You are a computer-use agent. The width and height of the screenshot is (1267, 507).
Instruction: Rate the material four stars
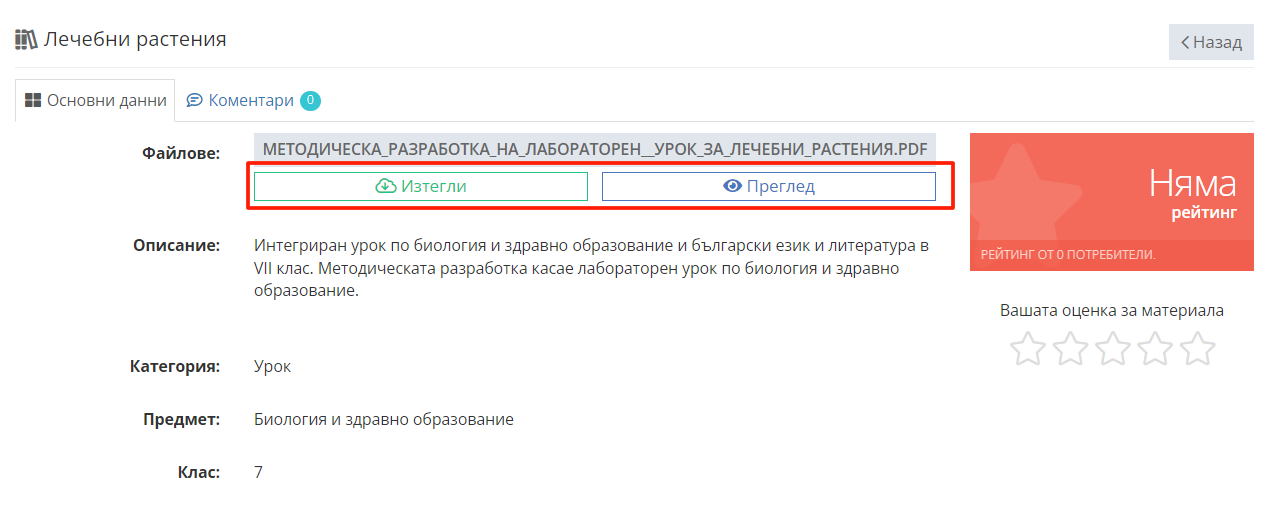click(x=1155, y=349)
